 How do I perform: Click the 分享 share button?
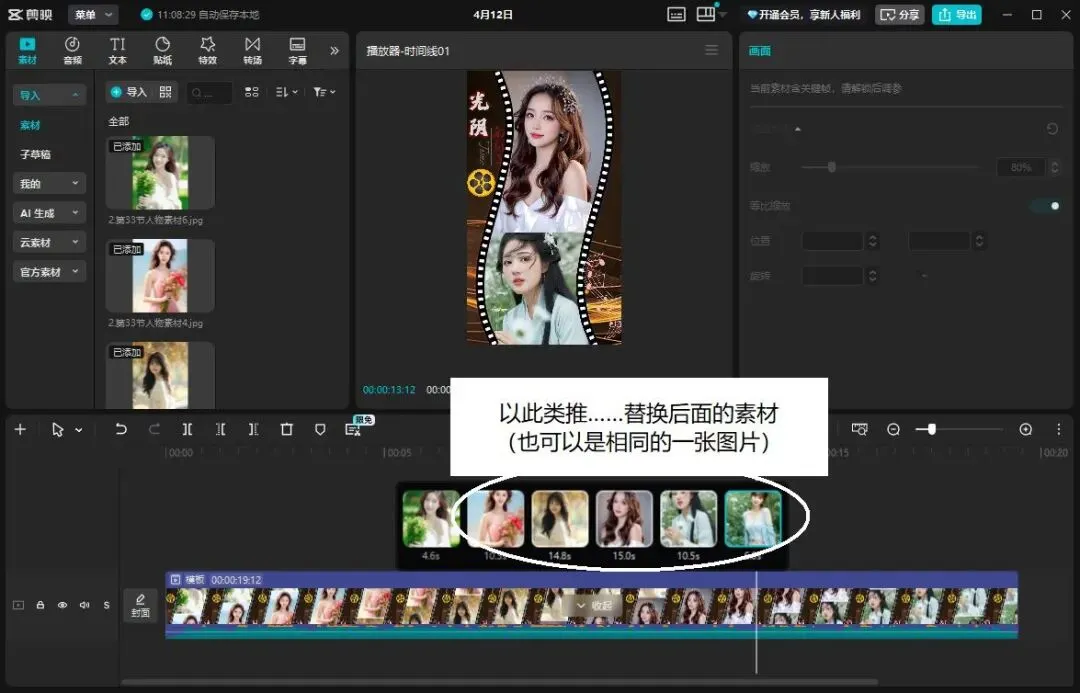pos(900,14)
